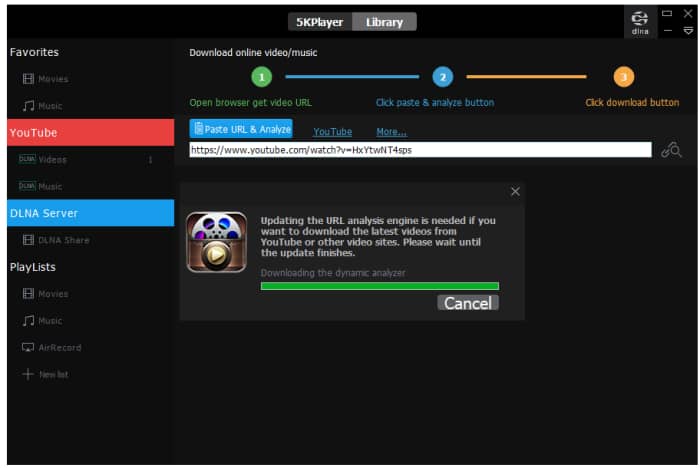The image size is (700, 468).
Task: Select YouTube section in sidebar
Action: tap(91, 133)
